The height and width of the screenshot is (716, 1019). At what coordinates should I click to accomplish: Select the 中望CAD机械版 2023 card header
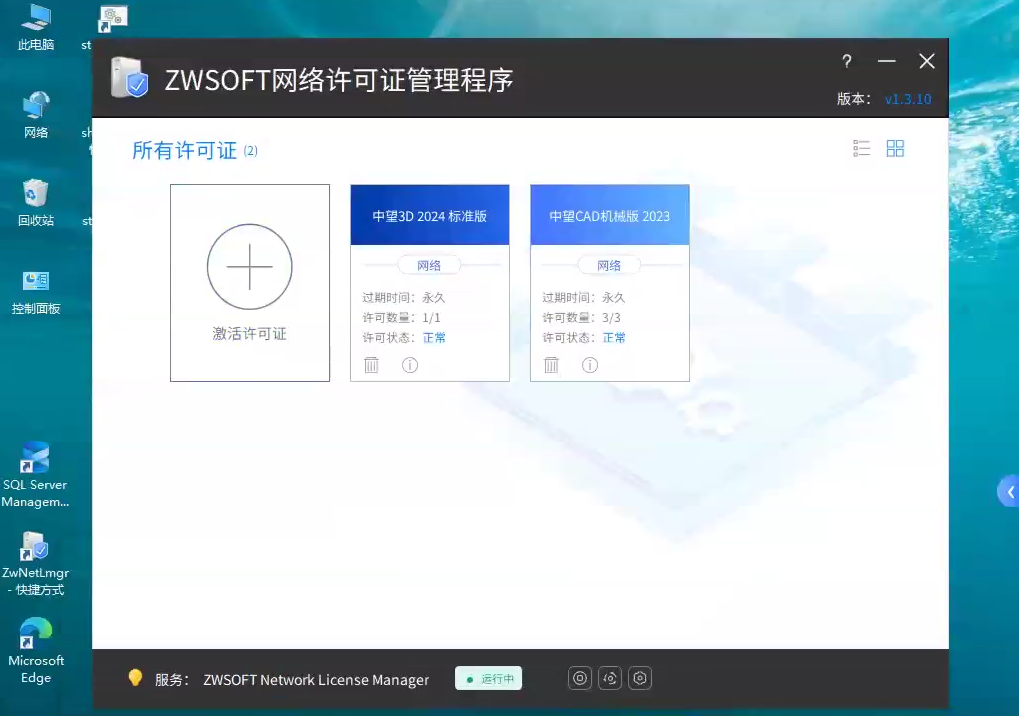tap(610, 215)
